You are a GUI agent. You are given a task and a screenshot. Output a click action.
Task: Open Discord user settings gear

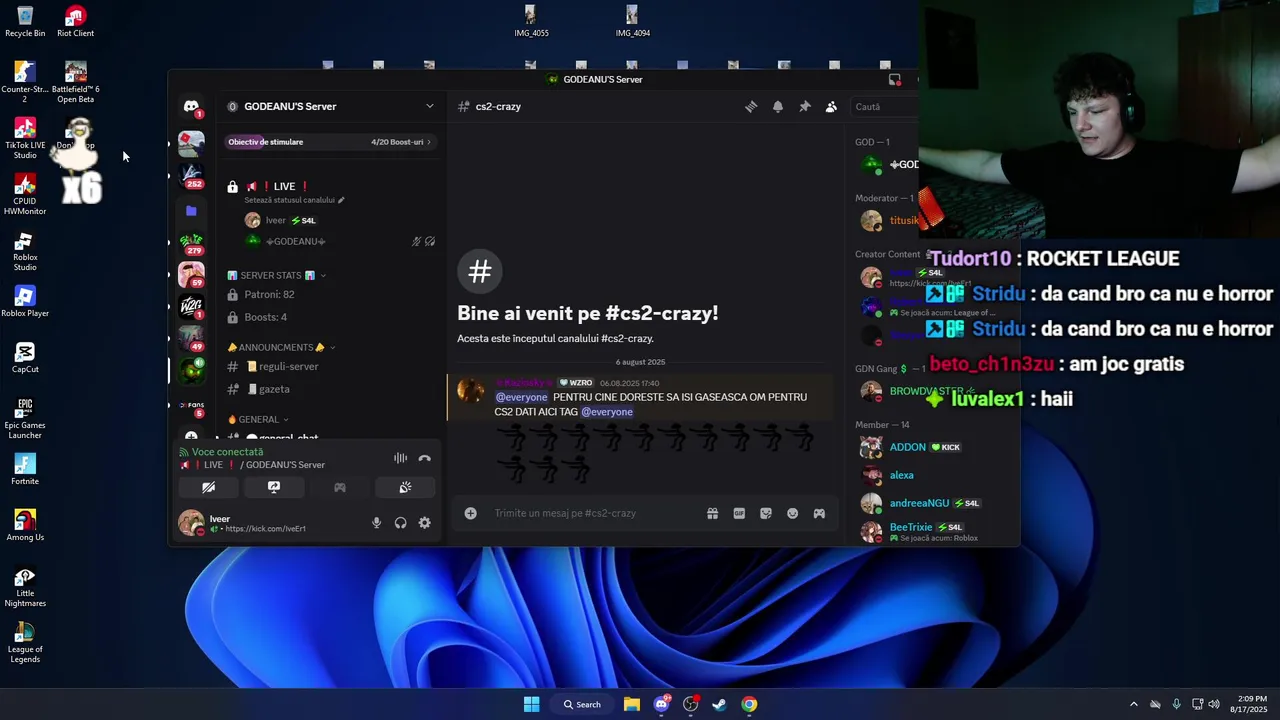coord(424,522)
